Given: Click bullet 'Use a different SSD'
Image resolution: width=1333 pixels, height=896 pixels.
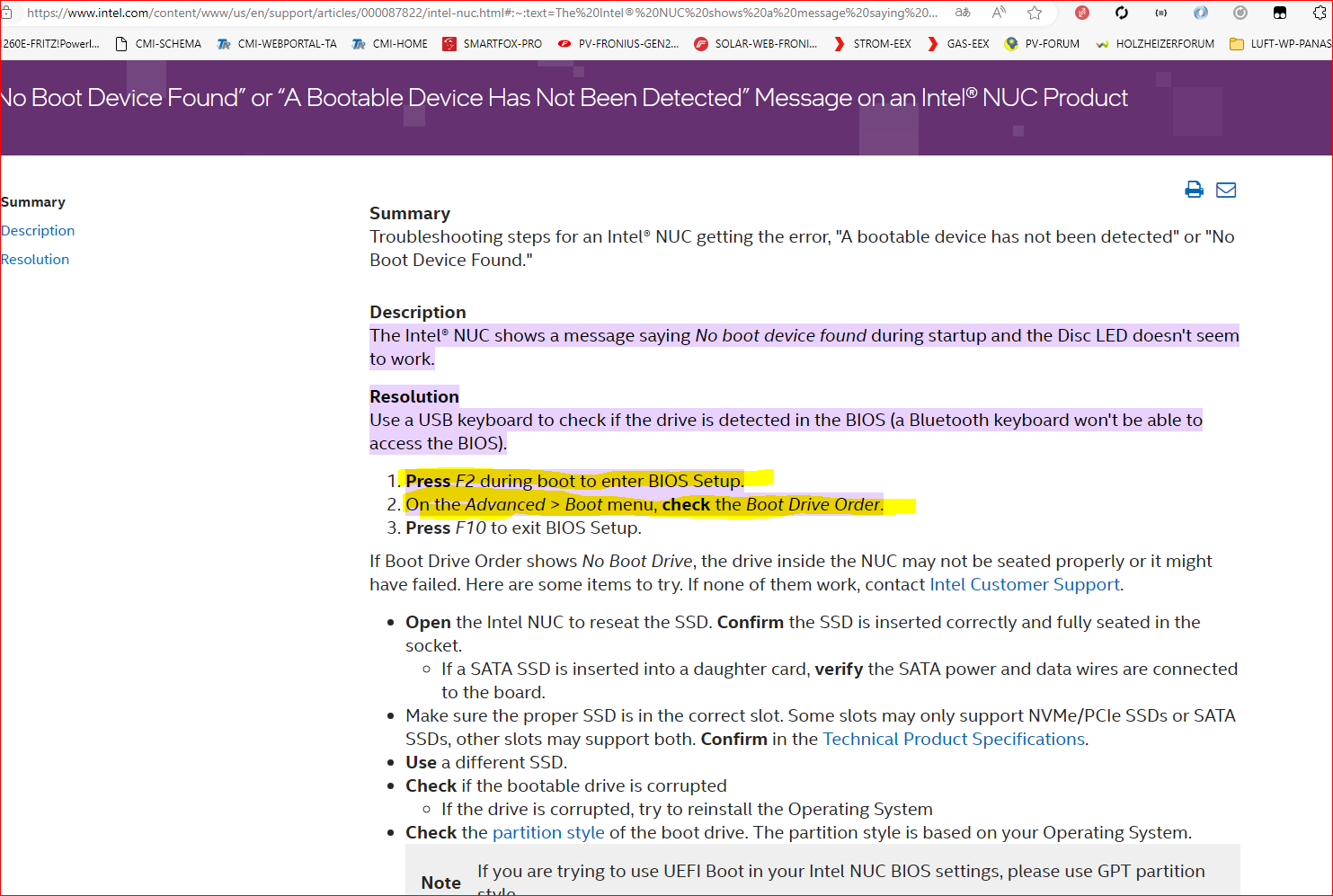Looking at the screenshot, I should [486, 762].
